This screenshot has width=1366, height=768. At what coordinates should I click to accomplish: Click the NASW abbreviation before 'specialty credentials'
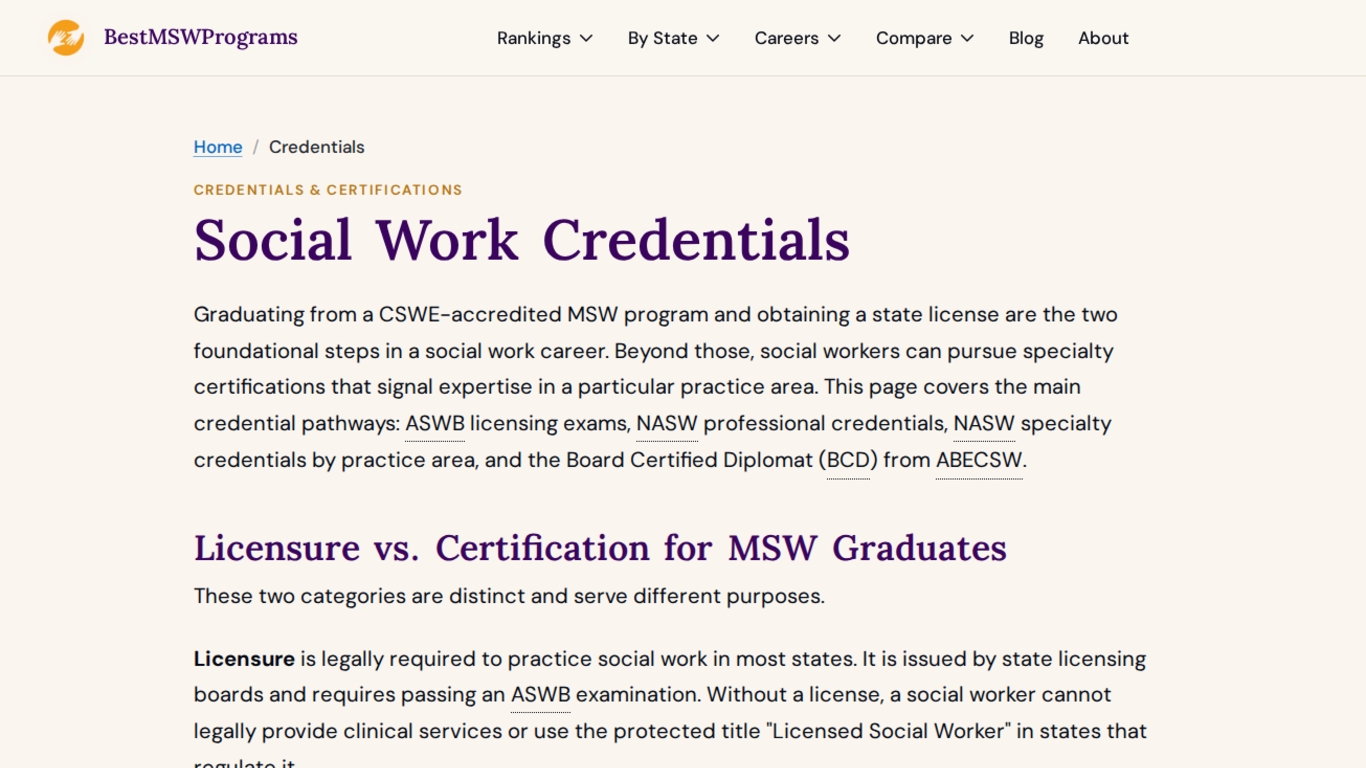coord(984,423)
